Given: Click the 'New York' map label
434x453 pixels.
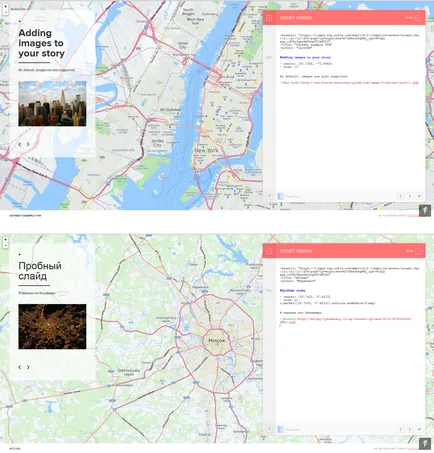Looking at the screenshot, I should (206, 150).
